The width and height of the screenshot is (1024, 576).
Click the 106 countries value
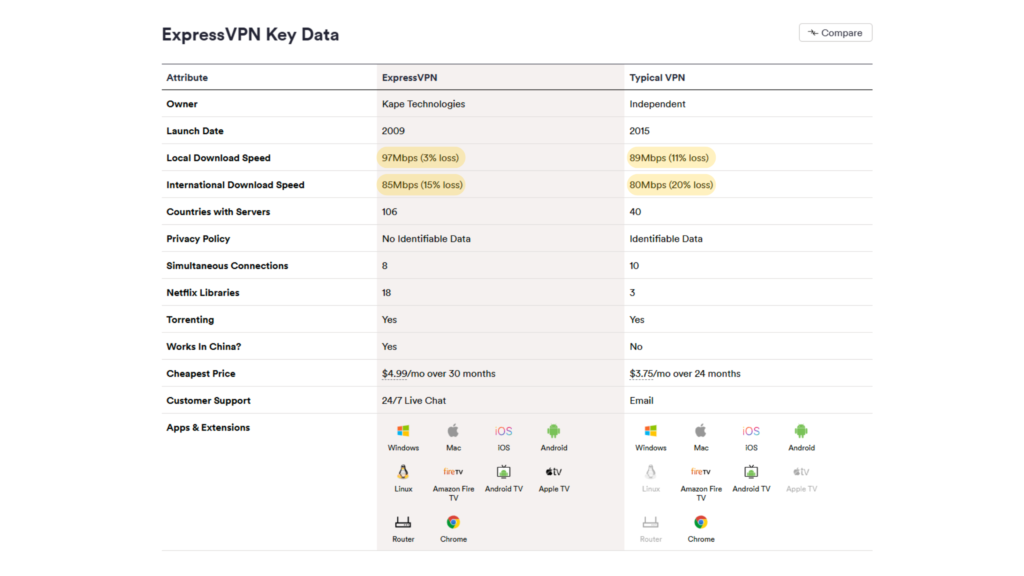point(389,212)
